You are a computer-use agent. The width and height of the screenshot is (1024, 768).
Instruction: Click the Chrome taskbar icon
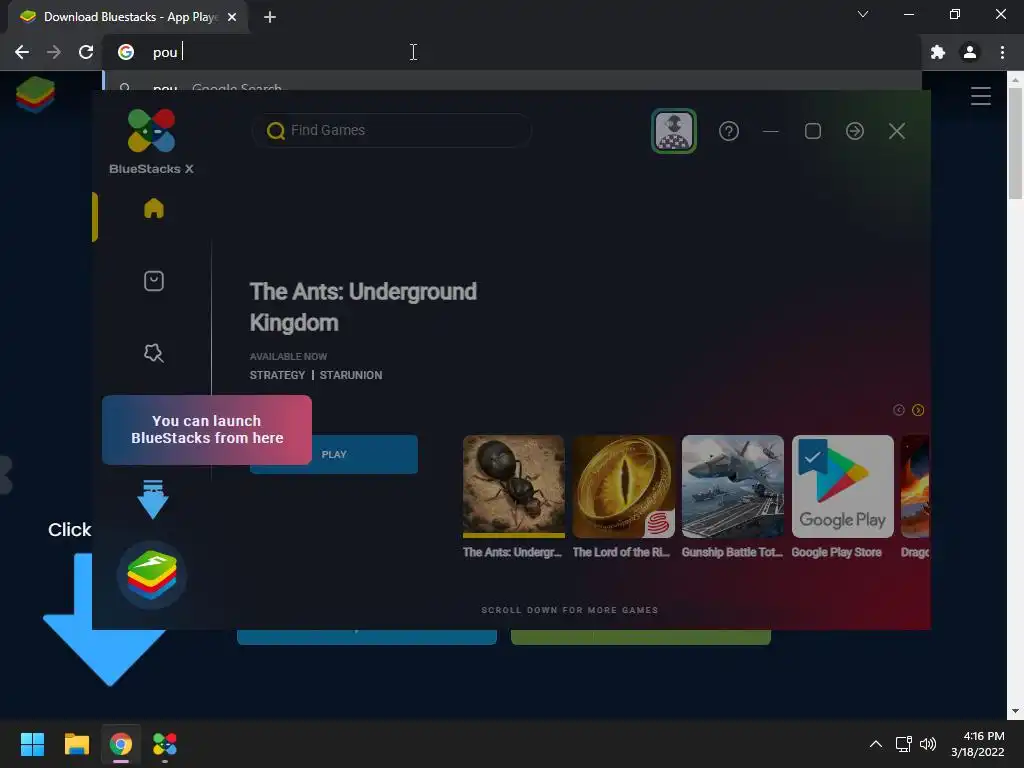[x=121, y=744]
